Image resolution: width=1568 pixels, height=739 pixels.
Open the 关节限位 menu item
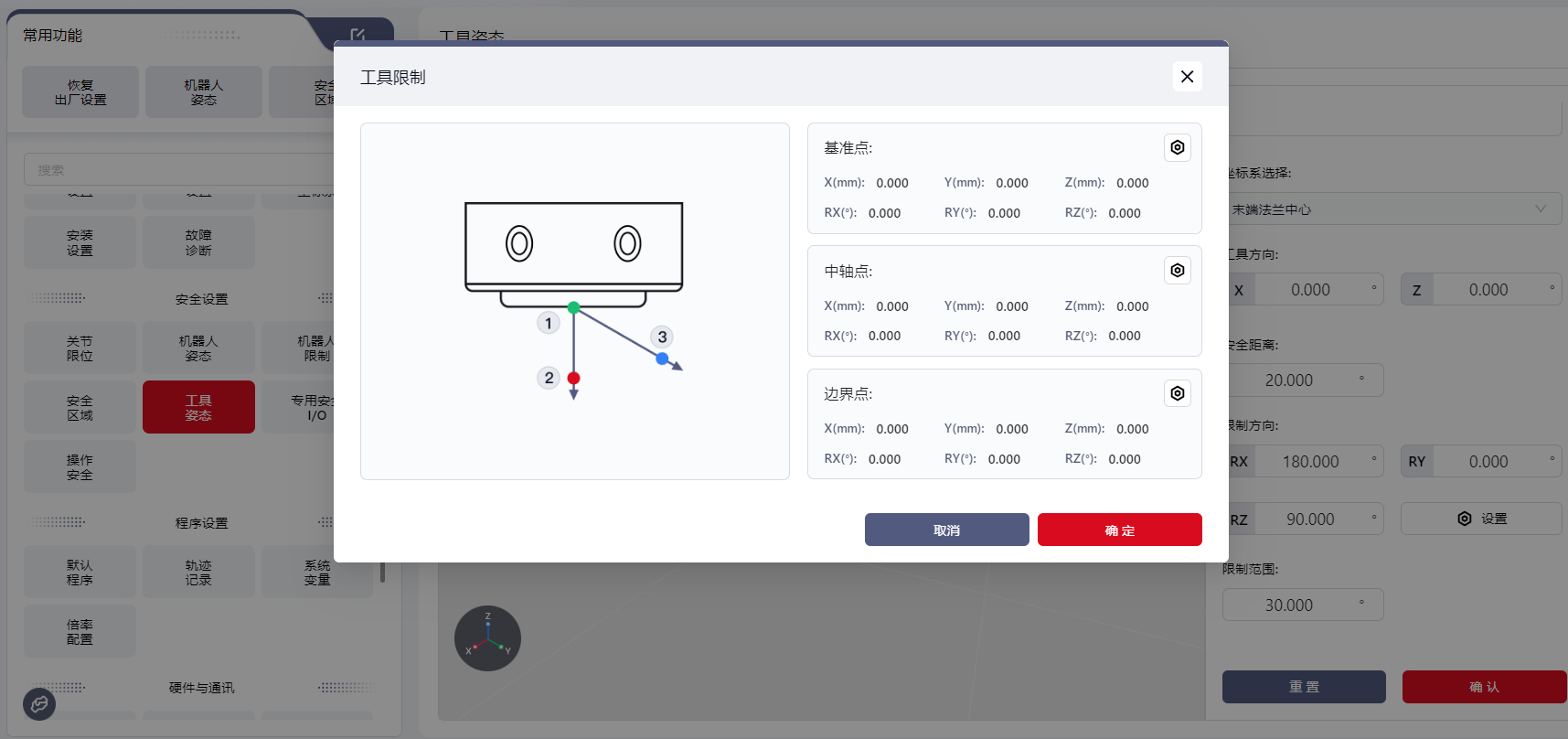click(x=80, y=348)
